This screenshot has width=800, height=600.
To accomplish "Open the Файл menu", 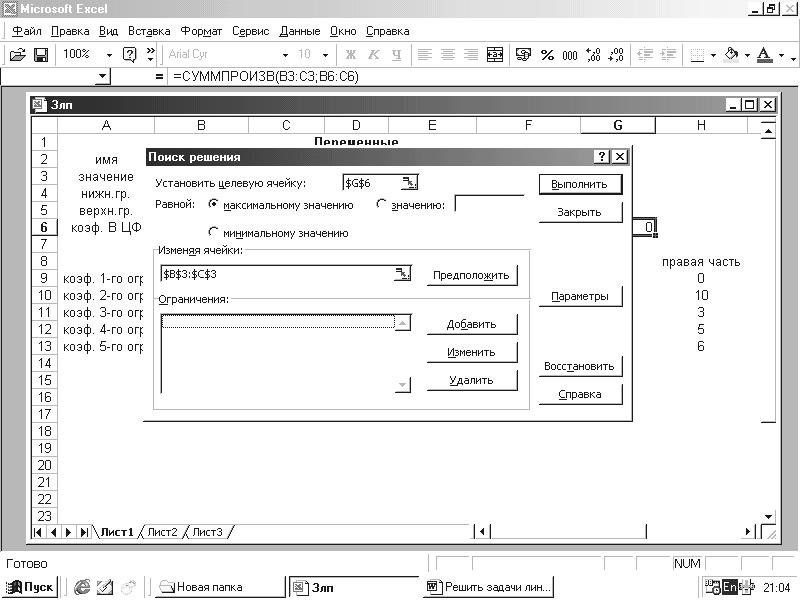I will [x=27, y=31].
